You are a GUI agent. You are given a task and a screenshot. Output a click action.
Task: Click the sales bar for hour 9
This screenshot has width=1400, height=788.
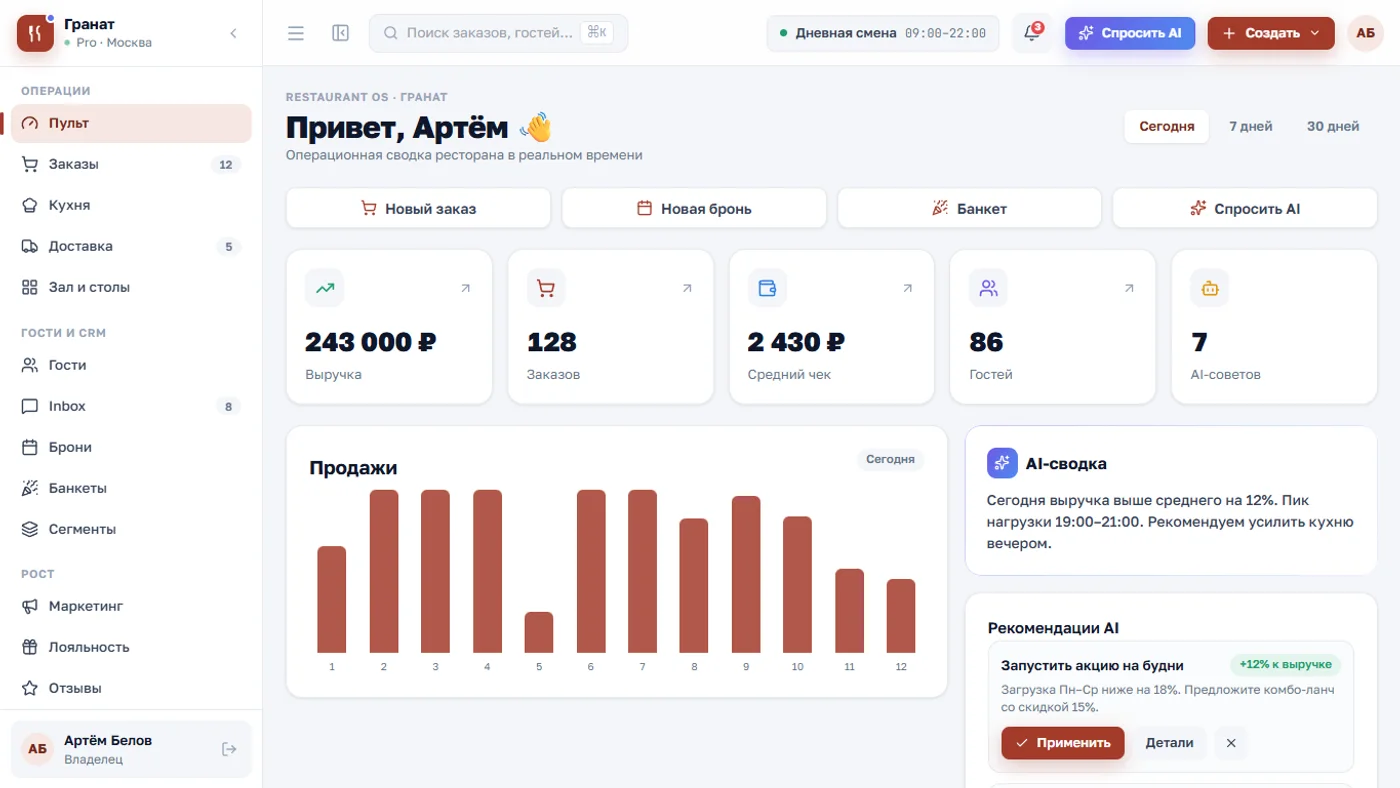pos(746,574)
